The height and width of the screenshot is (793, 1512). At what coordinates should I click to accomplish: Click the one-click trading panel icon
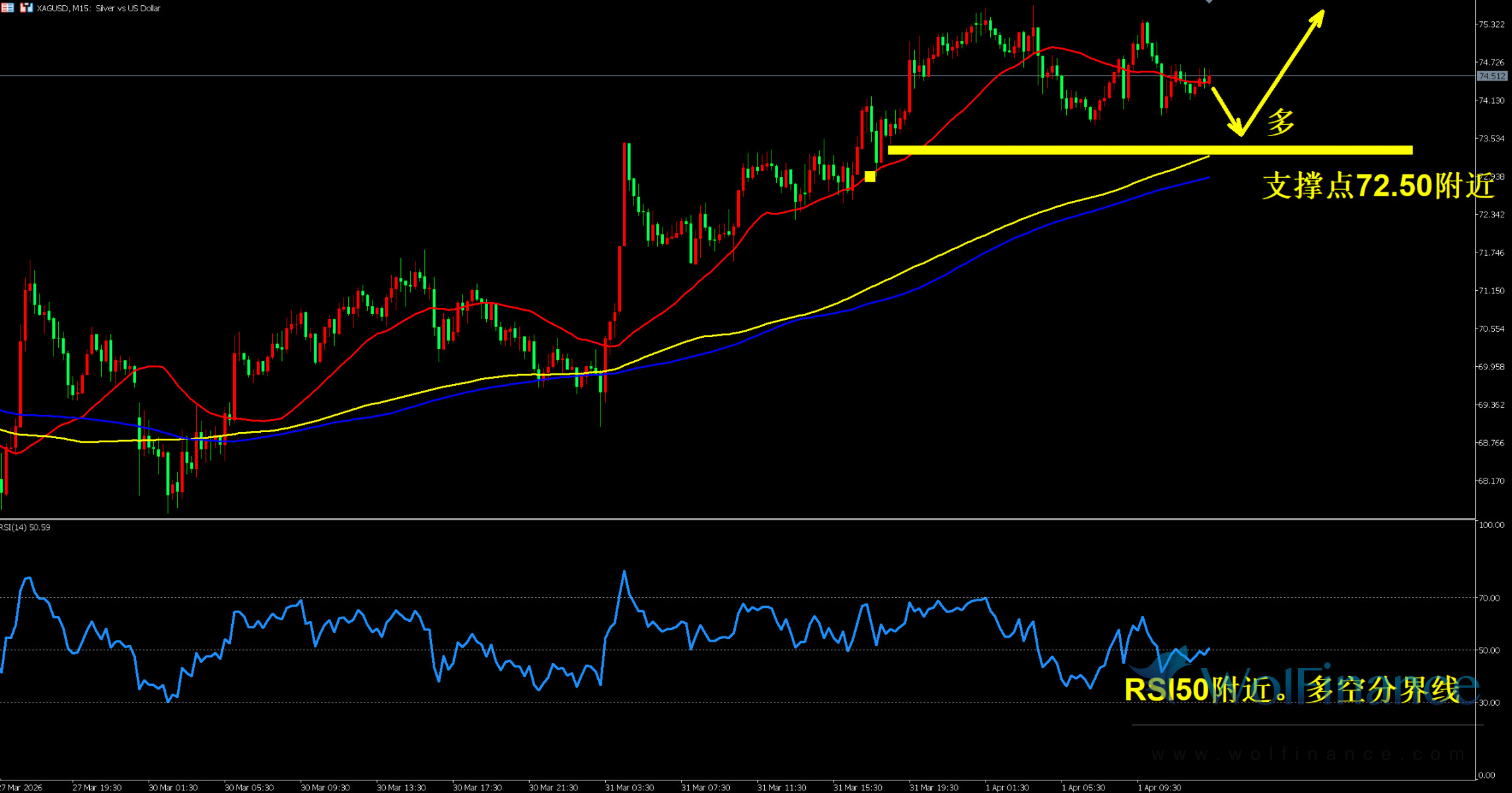[x=26, y=8]
